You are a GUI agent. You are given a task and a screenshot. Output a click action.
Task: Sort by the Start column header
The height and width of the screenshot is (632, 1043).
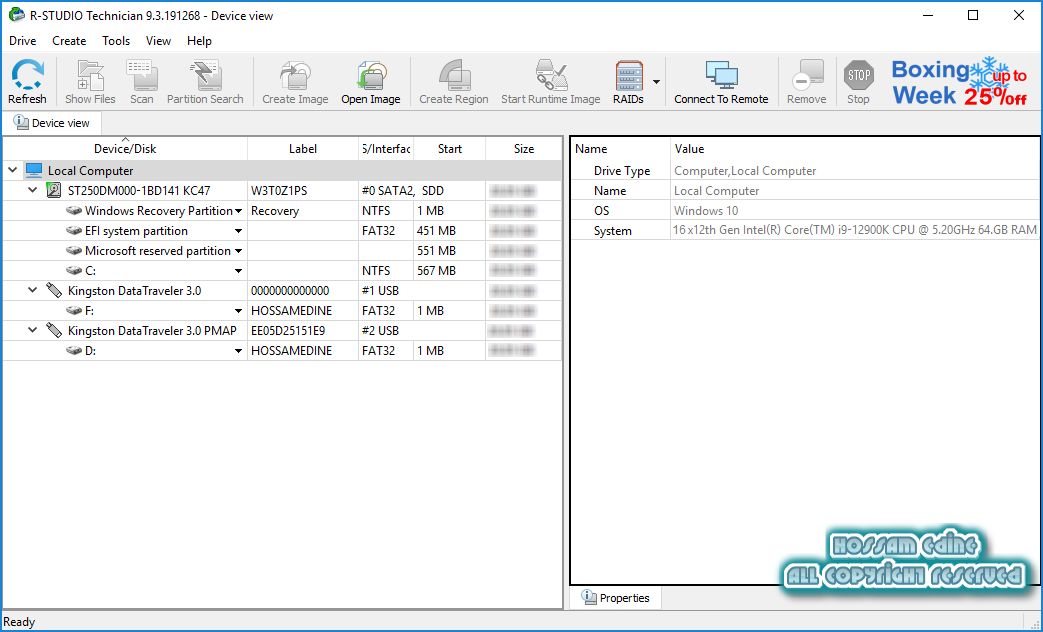pos(450,148)
